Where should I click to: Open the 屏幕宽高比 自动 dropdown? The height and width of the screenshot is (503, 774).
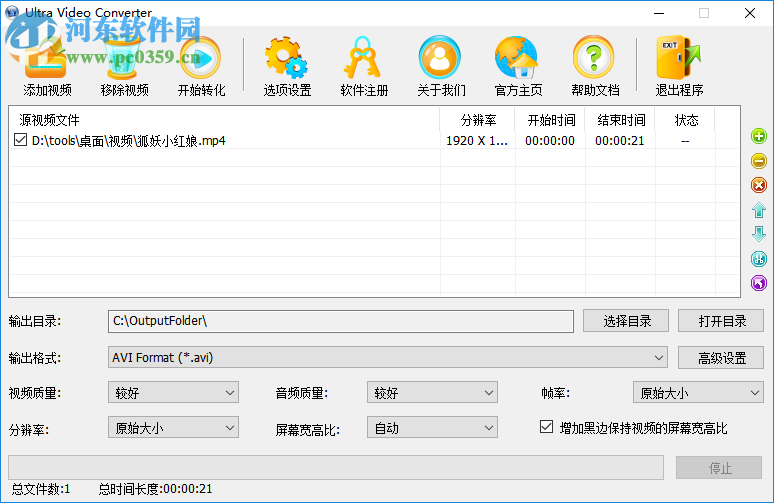[432, 427]
